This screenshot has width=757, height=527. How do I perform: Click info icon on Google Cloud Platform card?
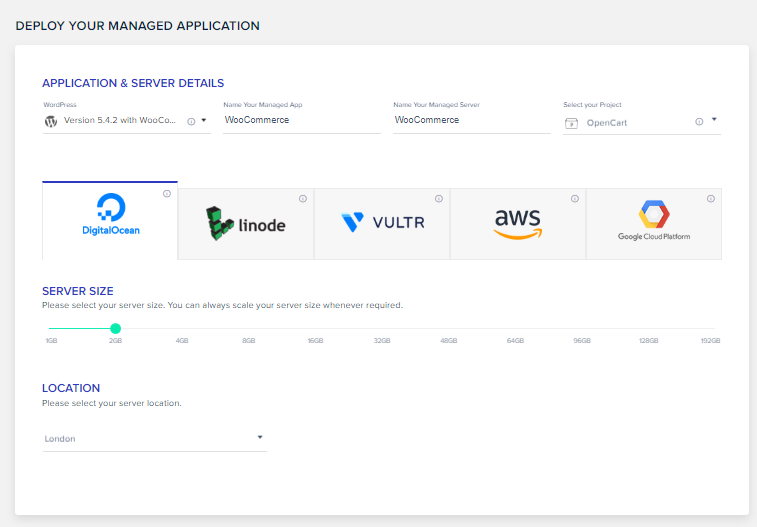pos(710,199)
